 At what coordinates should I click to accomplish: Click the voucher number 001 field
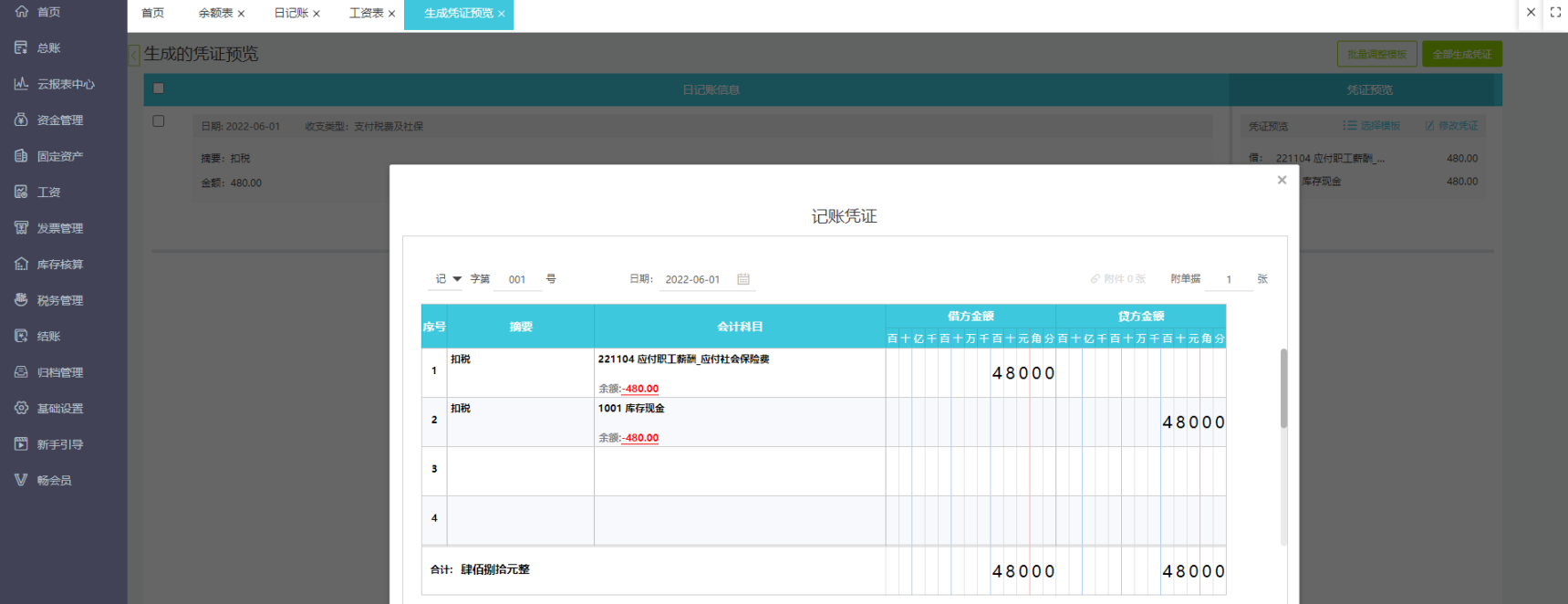[517, 280]
